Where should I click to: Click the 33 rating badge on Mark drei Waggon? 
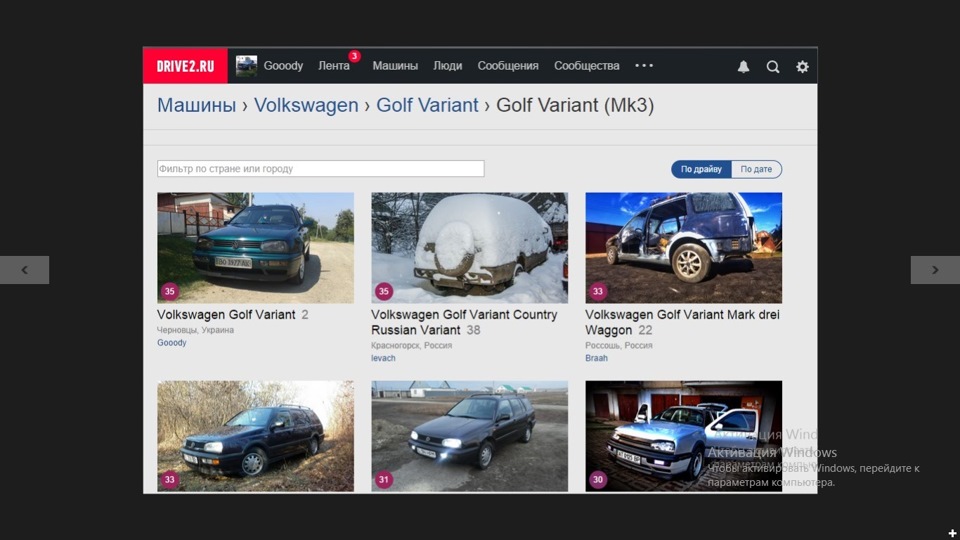[x=598, y=291]
